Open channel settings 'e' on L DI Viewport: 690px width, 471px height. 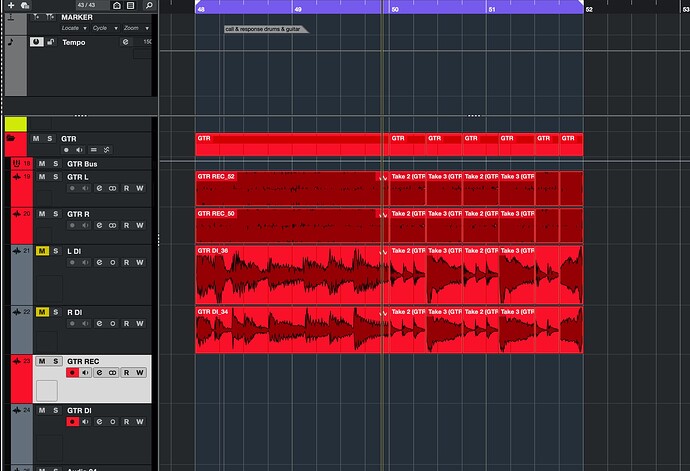pos(99,262)
